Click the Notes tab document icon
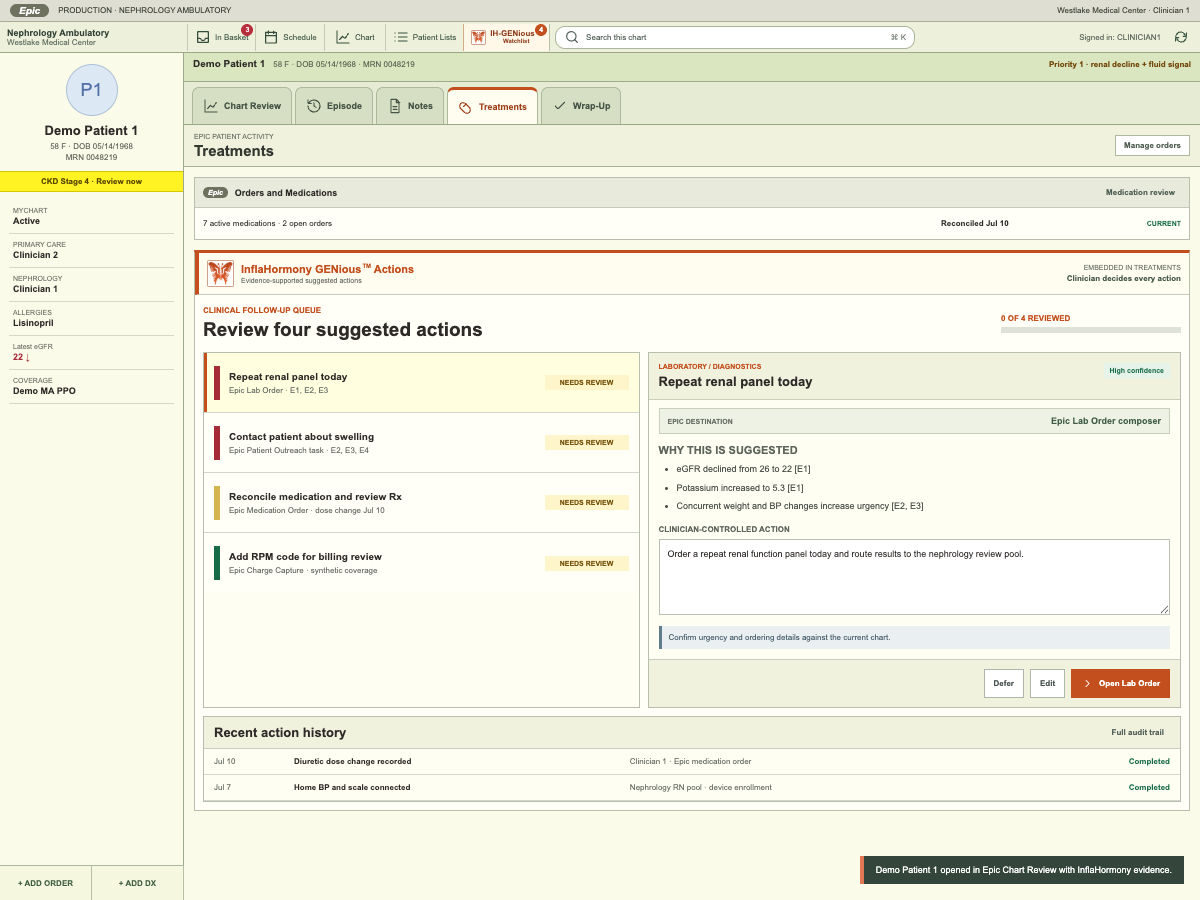This screenshot has width=1200, height=900. coord(395,106)
